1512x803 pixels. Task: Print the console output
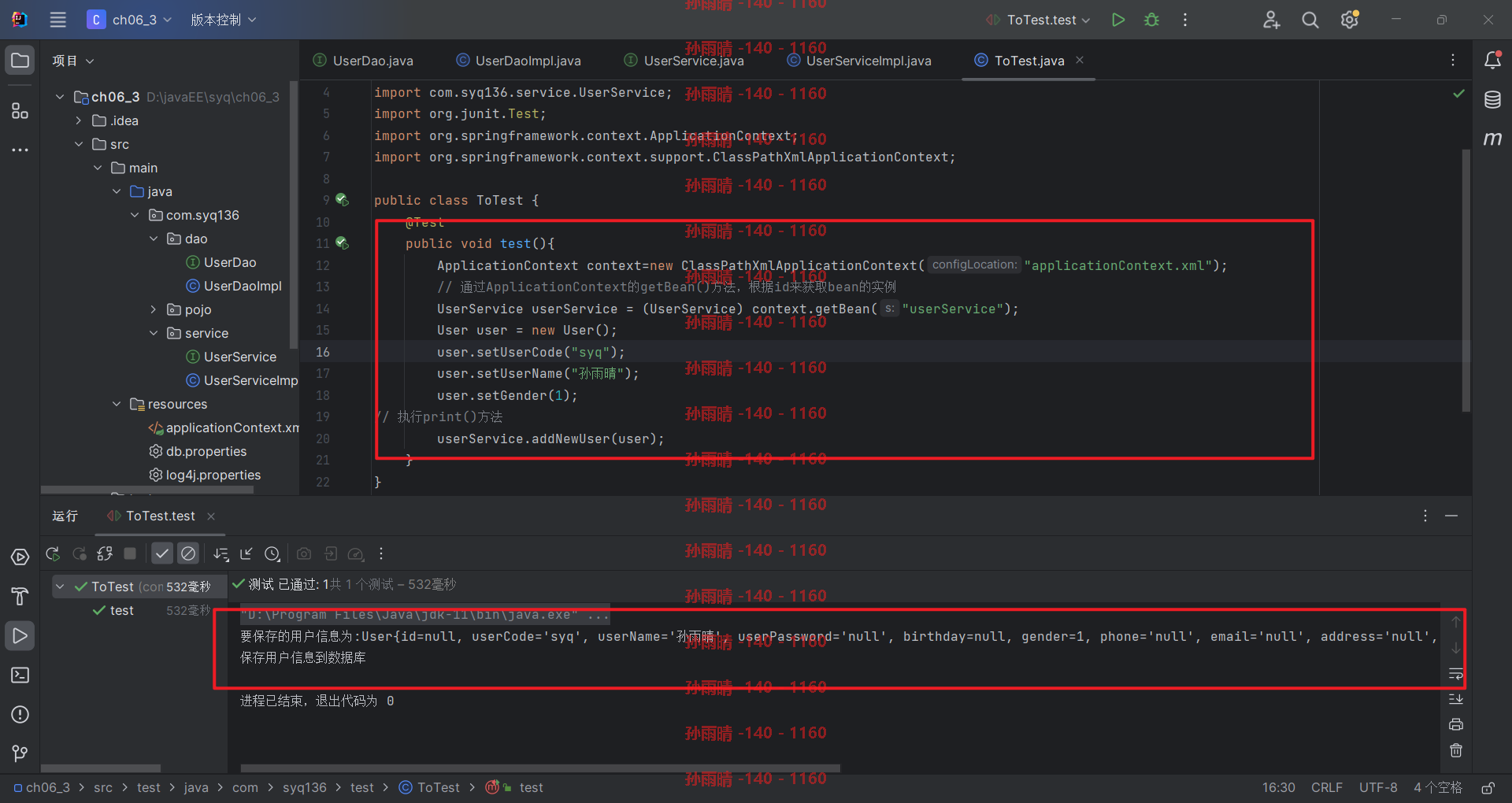(1455, 724)
